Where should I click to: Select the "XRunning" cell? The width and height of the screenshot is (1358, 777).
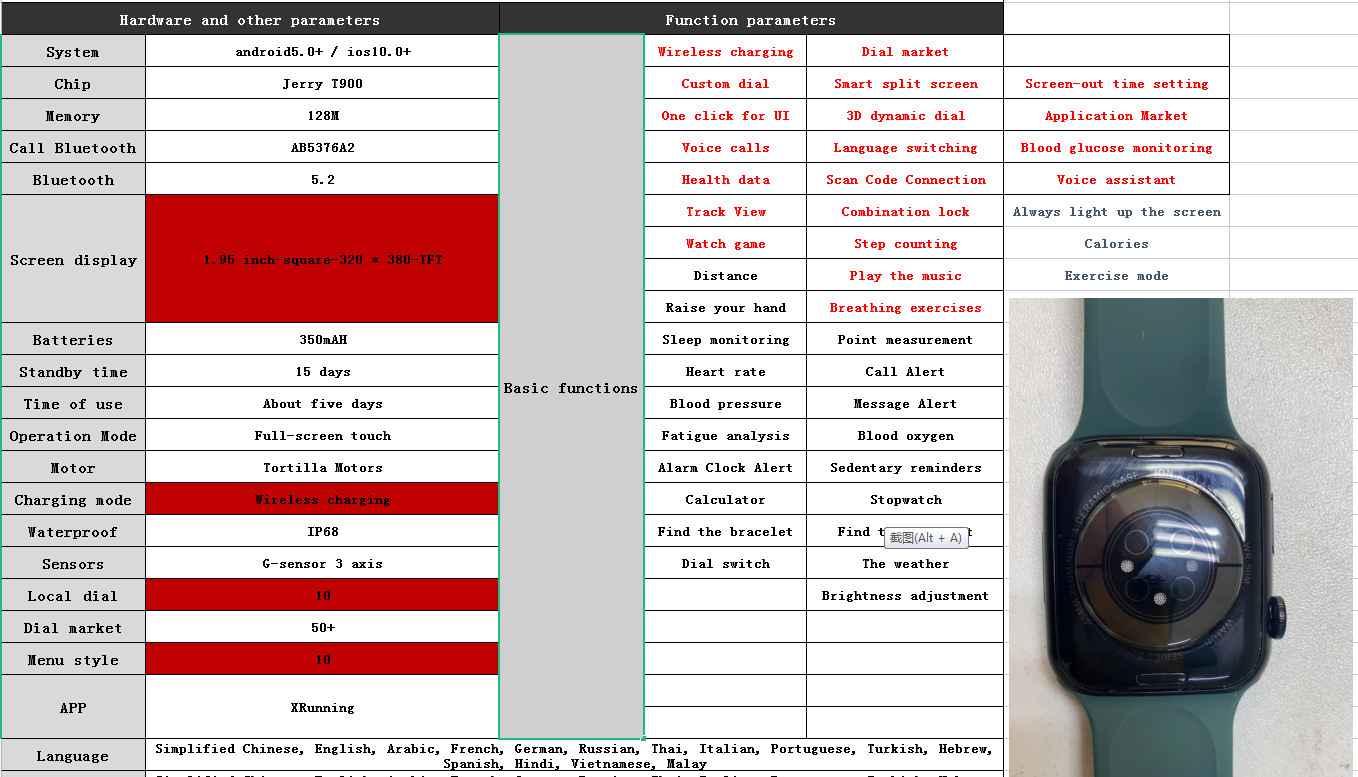[322, 708]
